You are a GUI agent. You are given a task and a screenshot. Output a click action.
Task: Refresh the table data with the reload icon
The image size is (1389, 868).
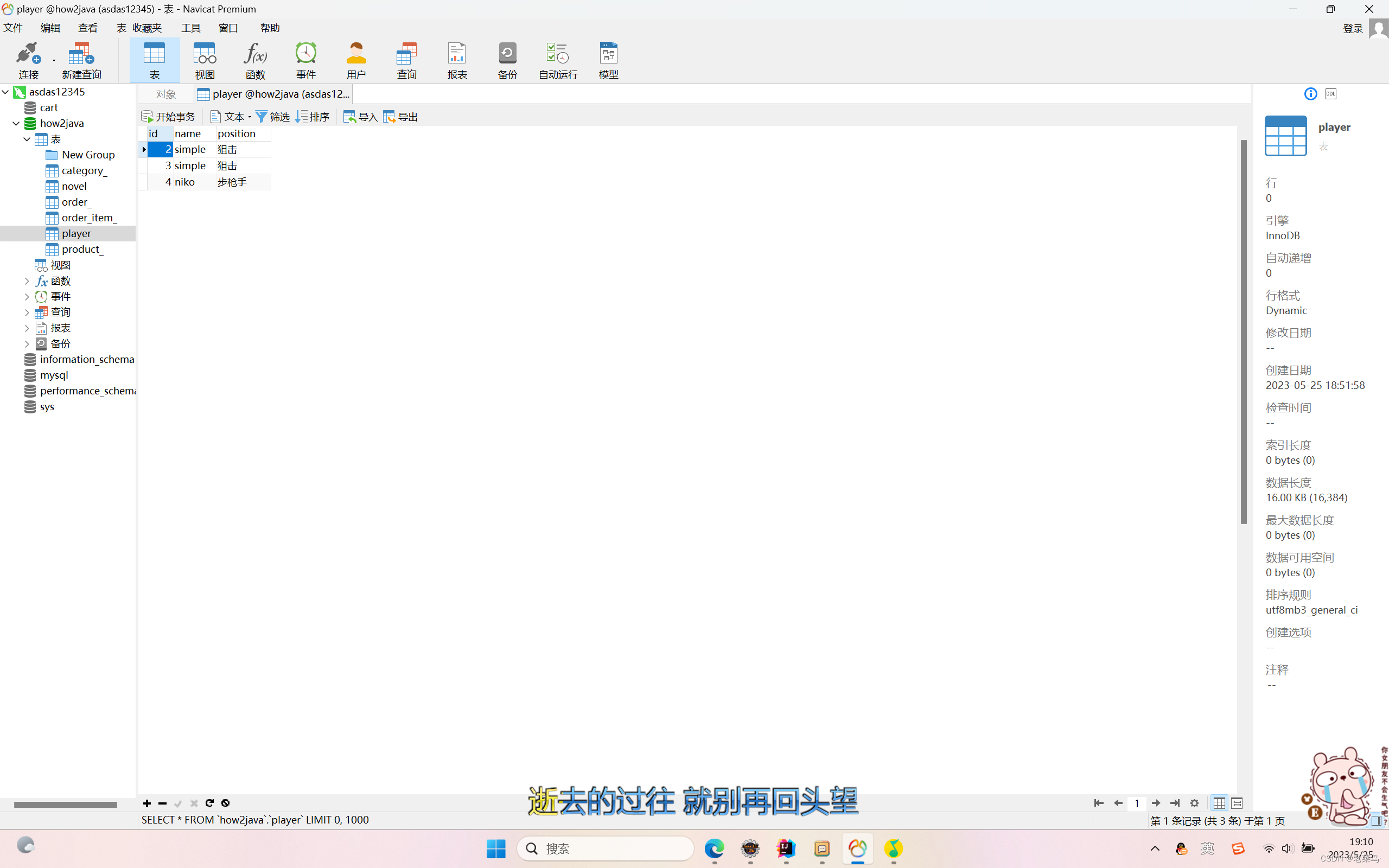(209, 803)
